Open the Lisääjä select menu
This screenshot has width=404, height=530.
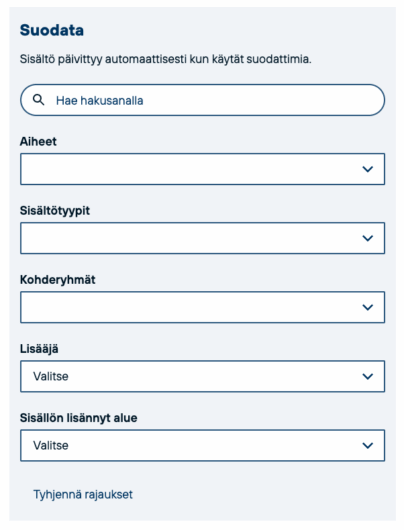tap(203, 376)
